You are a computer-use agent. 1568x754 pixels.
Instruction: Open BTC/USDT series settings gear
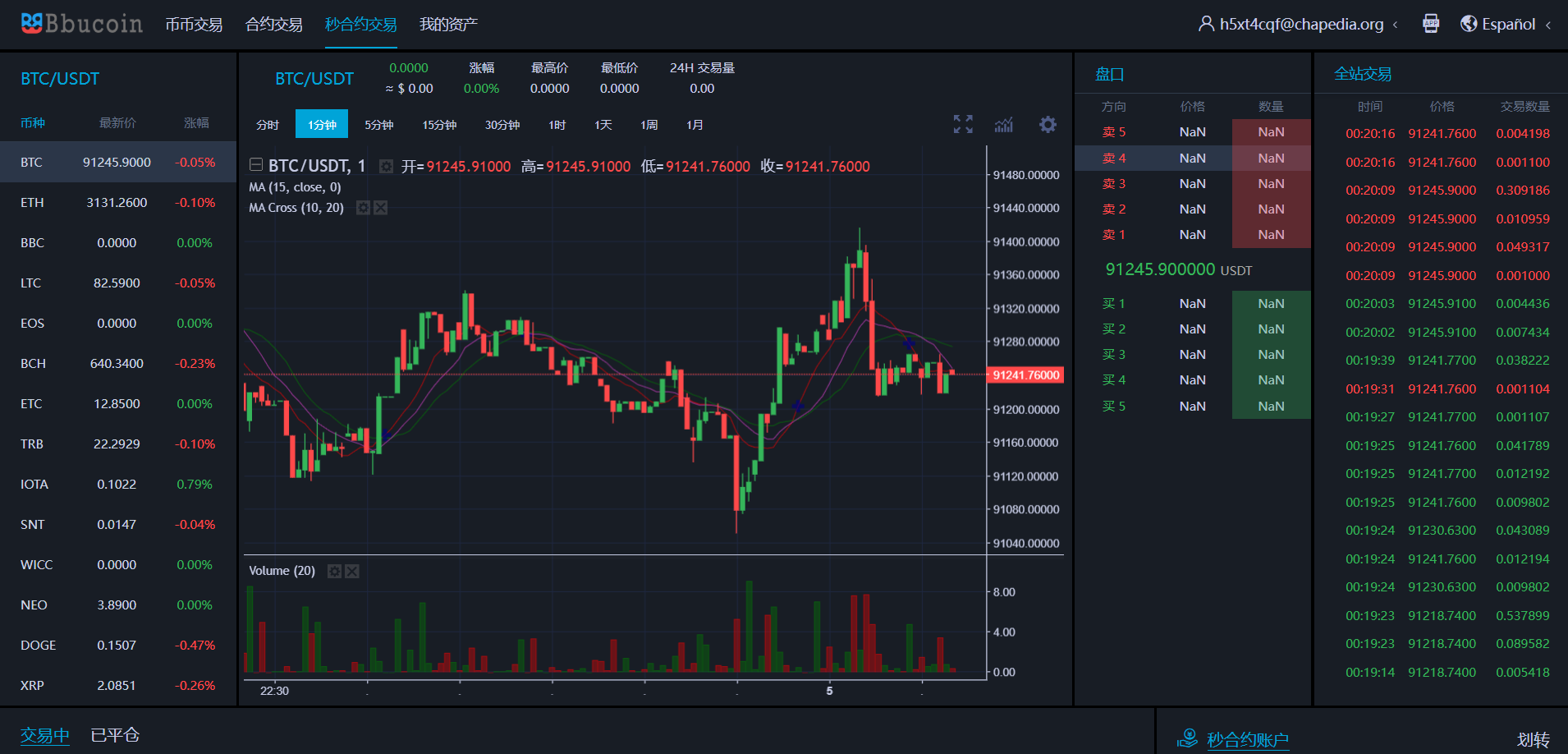pos(386,167)
